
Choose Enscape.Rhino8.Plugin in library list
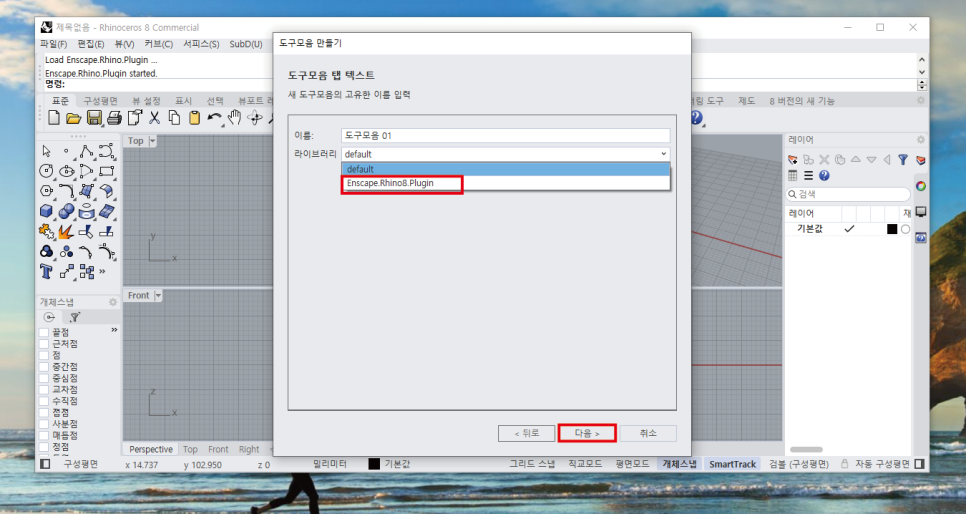[505, 183]
